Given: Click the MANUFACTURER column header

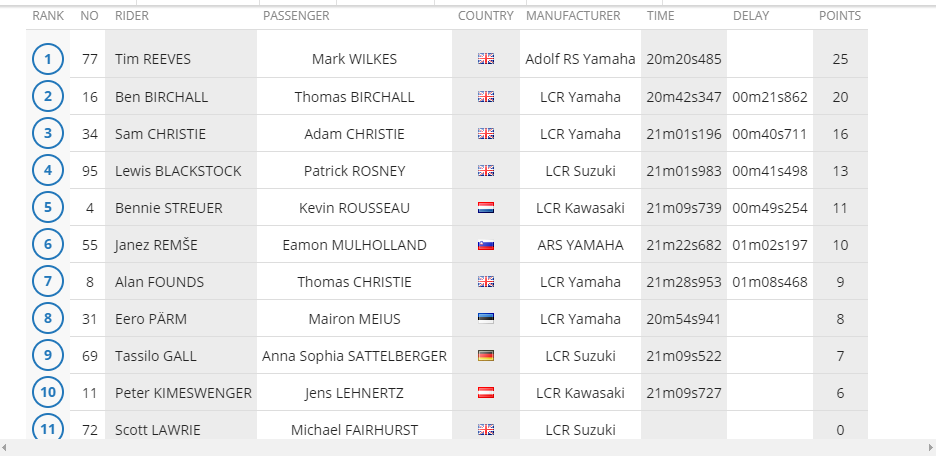Looking at the screenshot, I should 573,16.
